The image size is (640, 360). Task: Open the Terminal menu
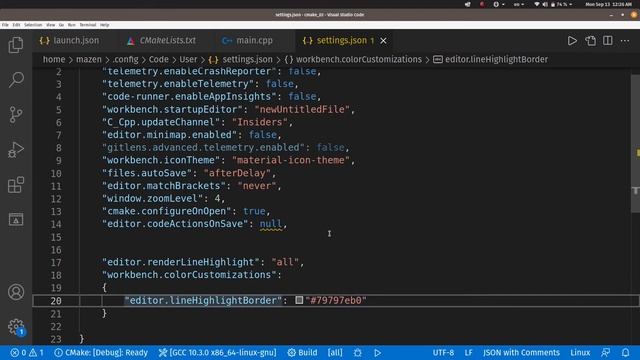88,25
